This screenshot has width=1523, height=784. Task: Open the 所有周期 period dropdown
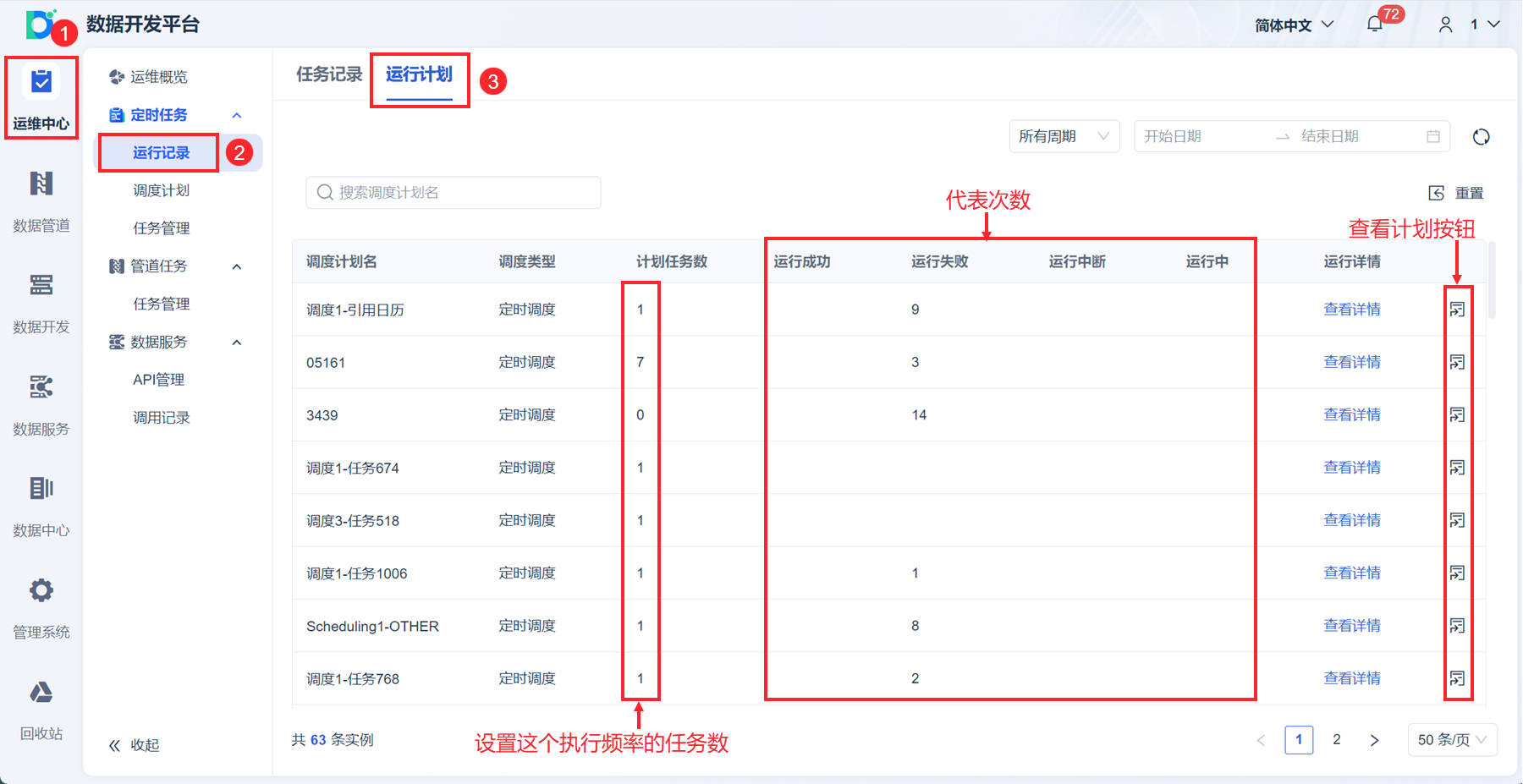pyautogui.click(x=1064, y=136)
